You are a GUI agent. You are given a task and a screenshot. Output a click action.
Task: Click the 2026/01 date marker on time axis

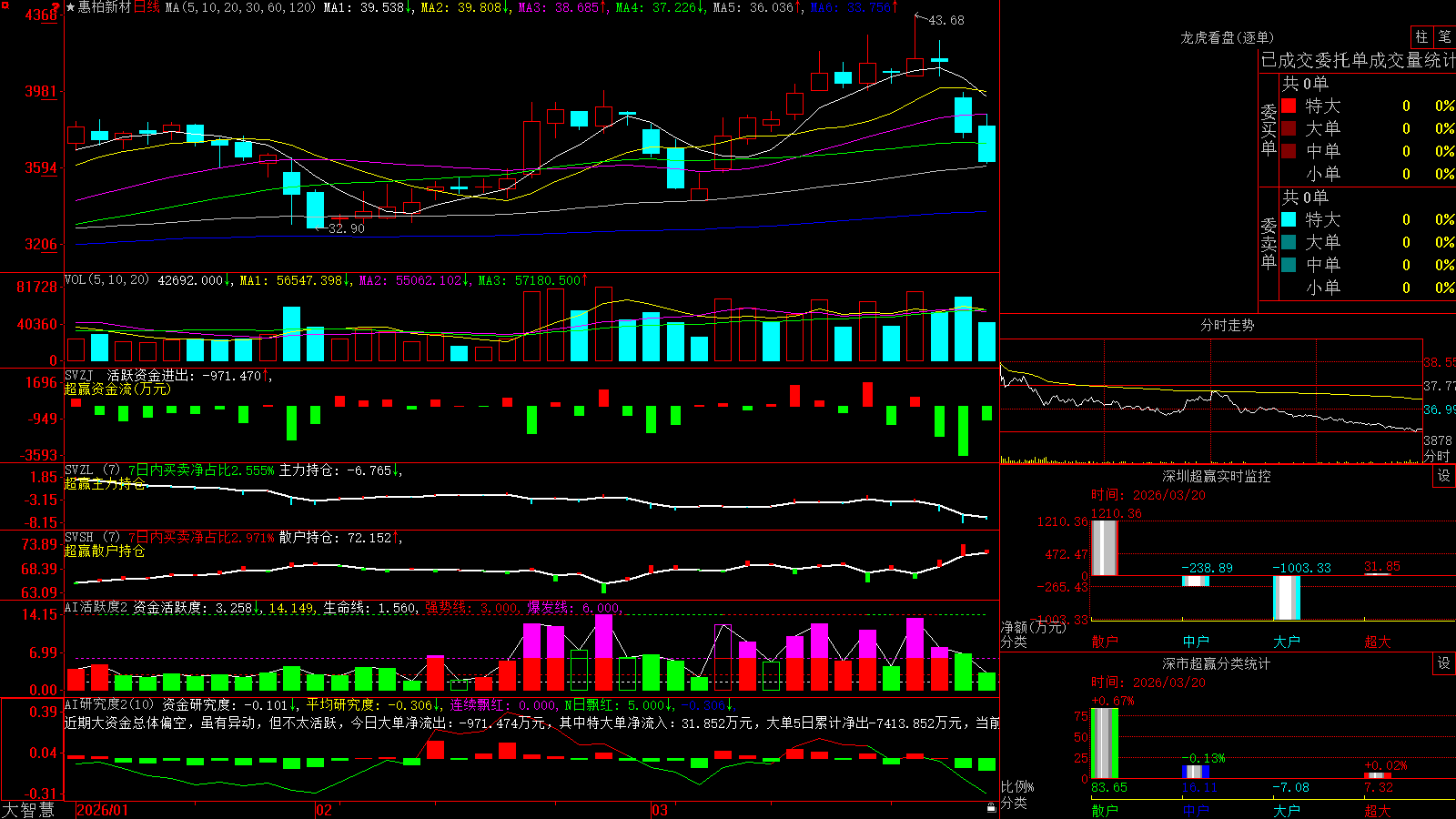(x=103, y=810)
